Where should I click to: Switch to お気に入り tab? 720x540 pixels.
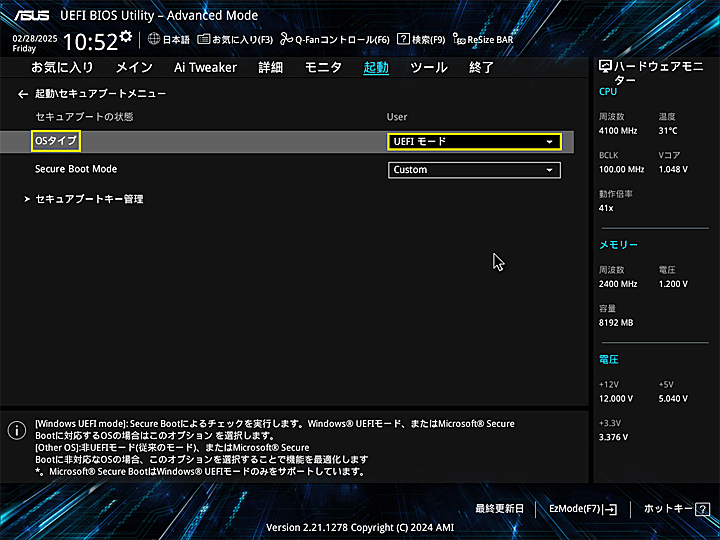pyautogui.click(x=62, y=68)
